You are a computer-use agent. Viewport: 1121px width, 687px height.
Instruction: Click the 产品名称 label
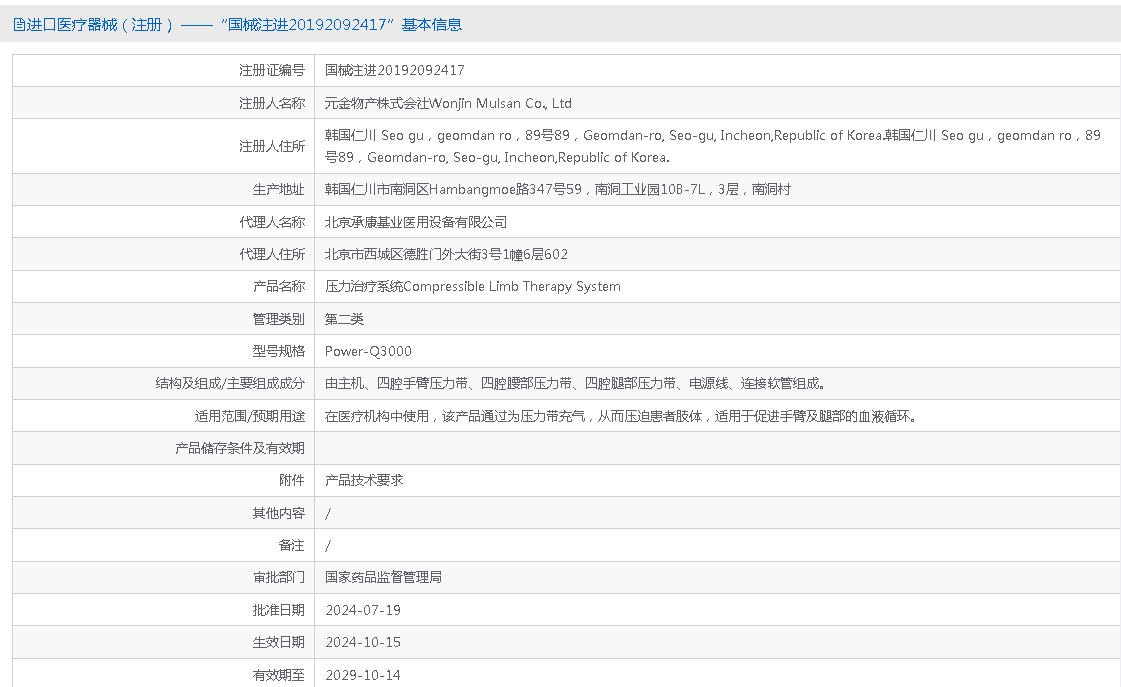coord(278,286)
